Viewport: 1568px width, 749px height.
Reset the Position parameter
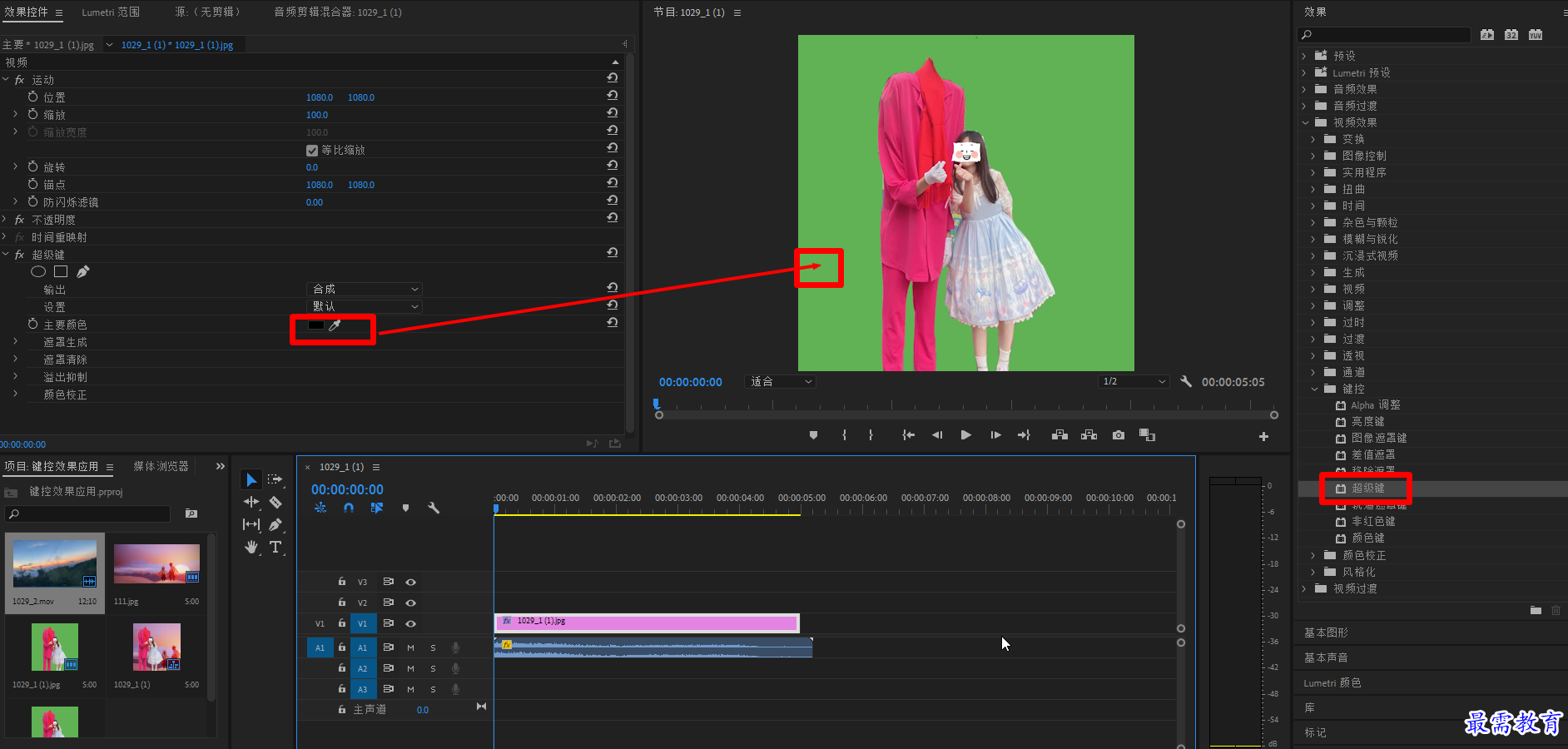[x=613, y=95]
